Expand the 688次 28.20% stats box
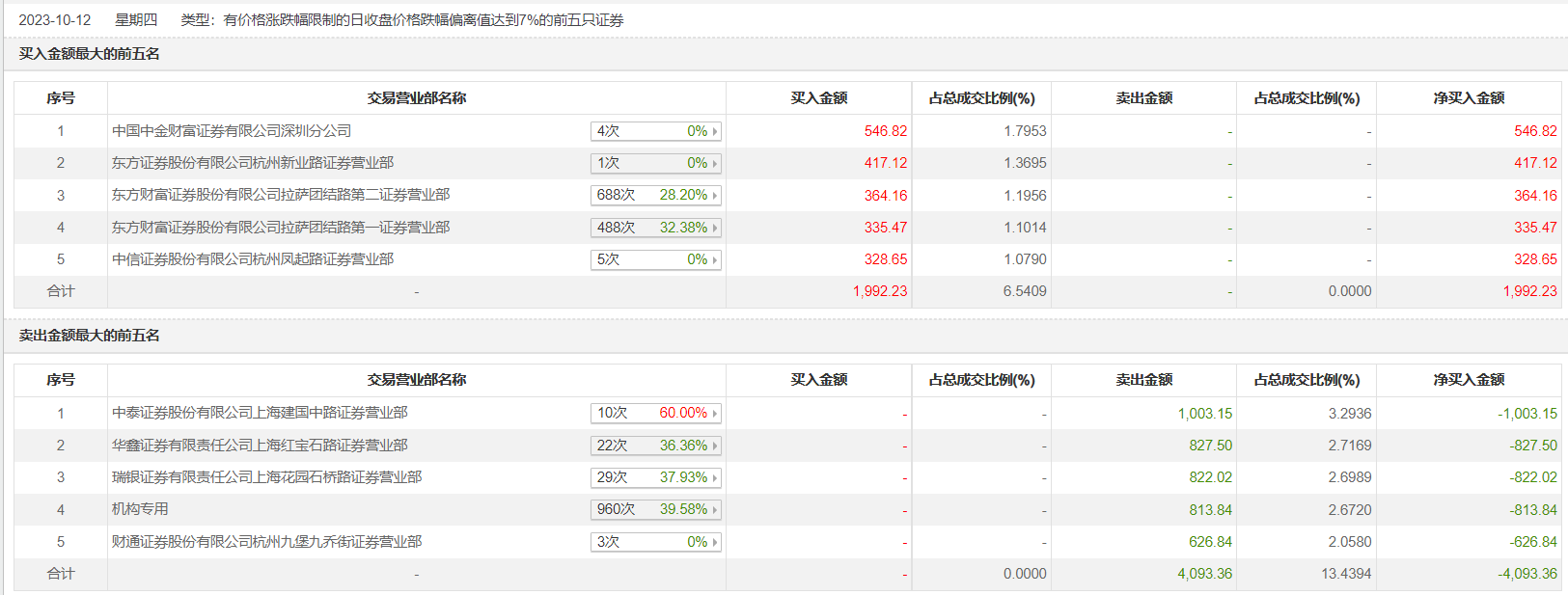 (x=655, y=195)
